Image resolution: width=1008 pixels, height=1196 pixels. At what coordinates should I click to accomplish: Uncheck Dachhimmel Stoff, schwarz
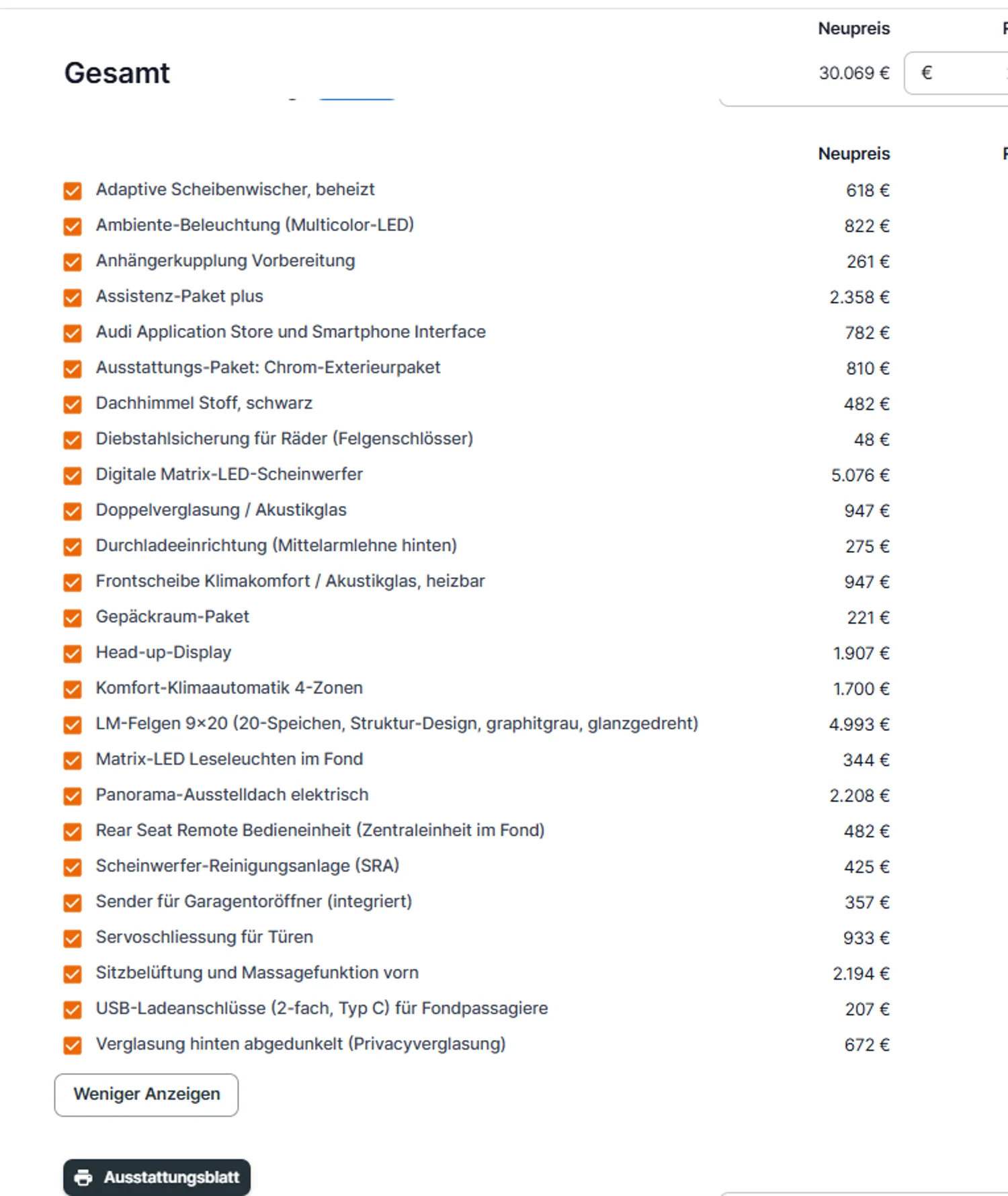coord(73,404)
